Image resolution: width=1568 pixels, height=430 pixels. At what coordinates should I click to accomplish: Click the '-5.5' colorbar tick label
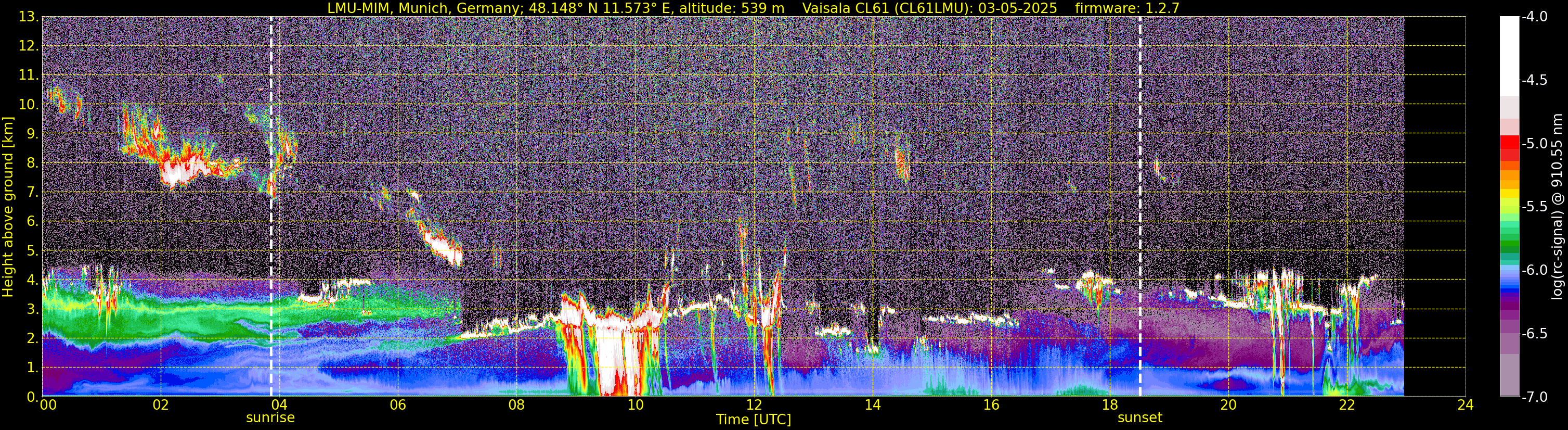(x=1535, y=207)
